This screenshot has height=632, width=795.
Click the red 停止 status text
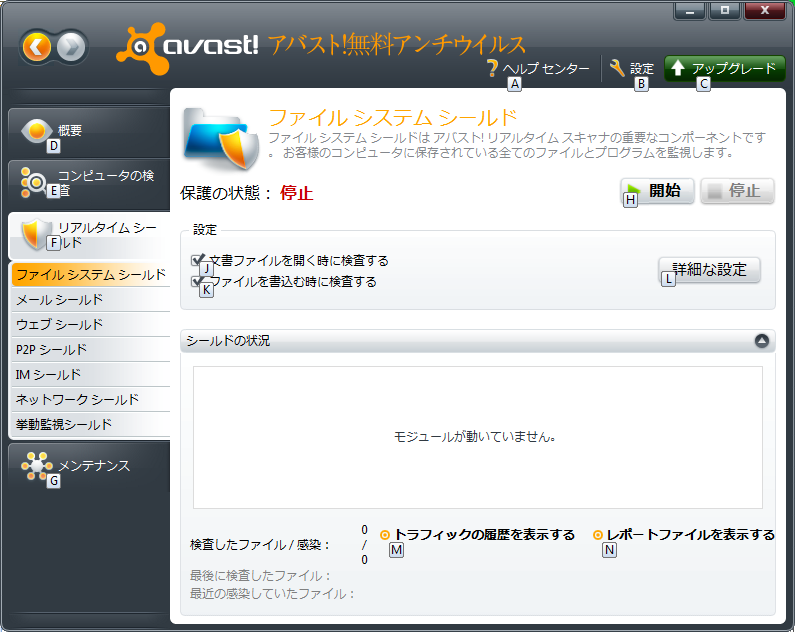[x=297, y=193]
